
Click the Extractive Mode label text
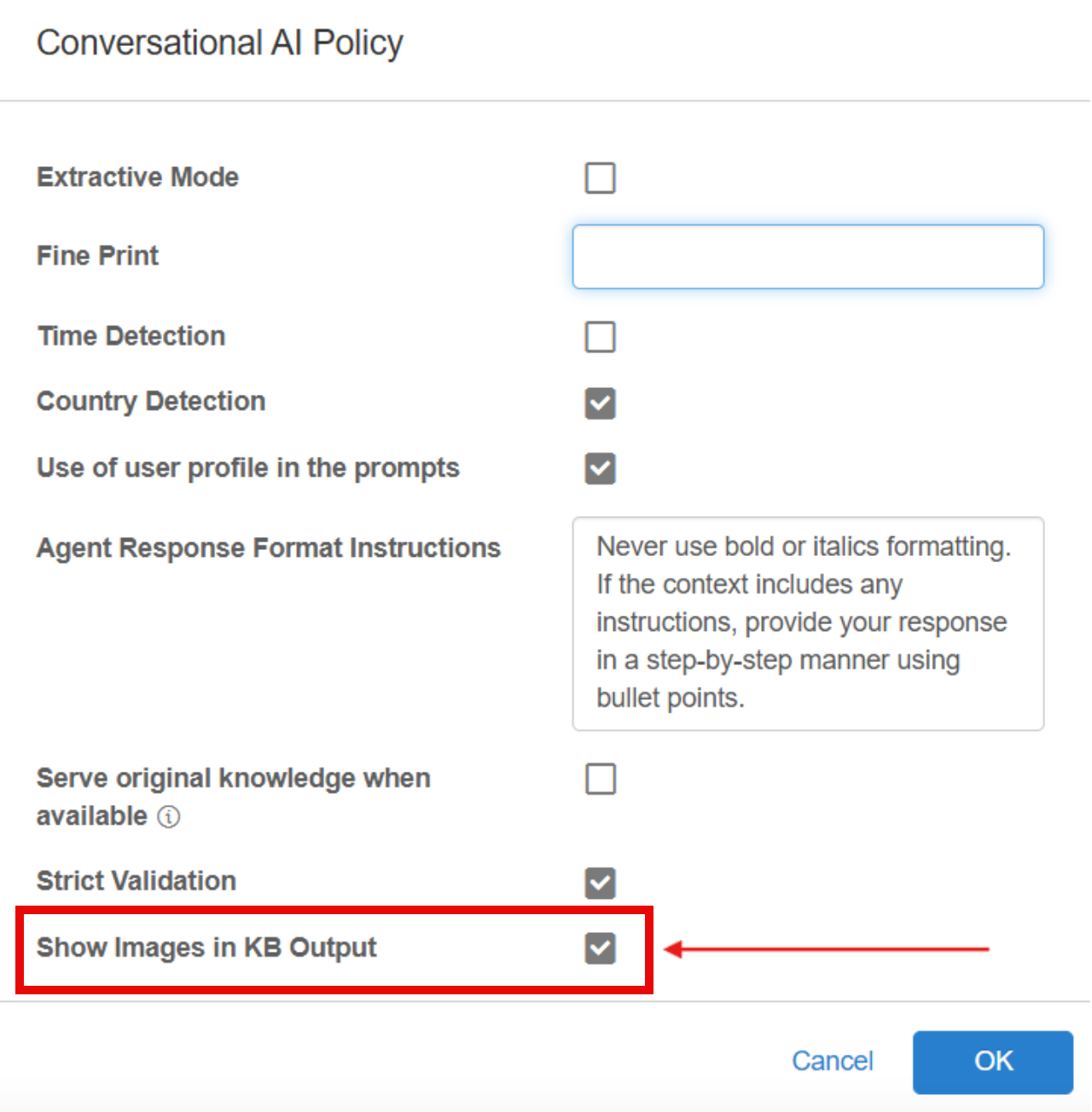point(137,177)
